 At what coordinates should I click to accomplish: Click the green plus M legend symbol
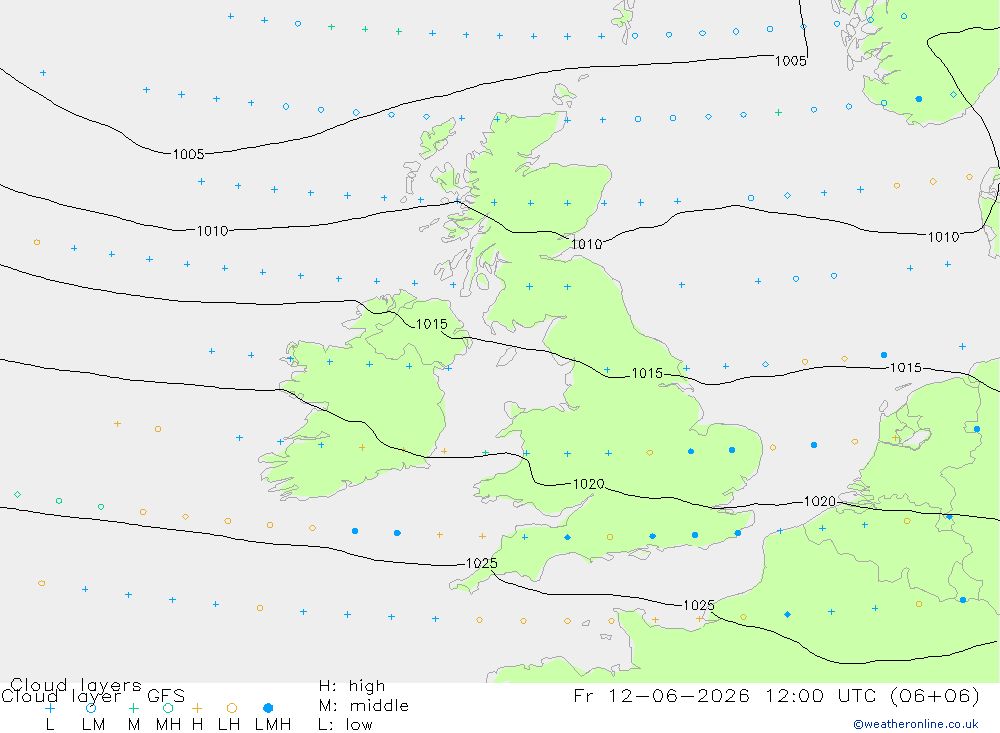[133, 708]
